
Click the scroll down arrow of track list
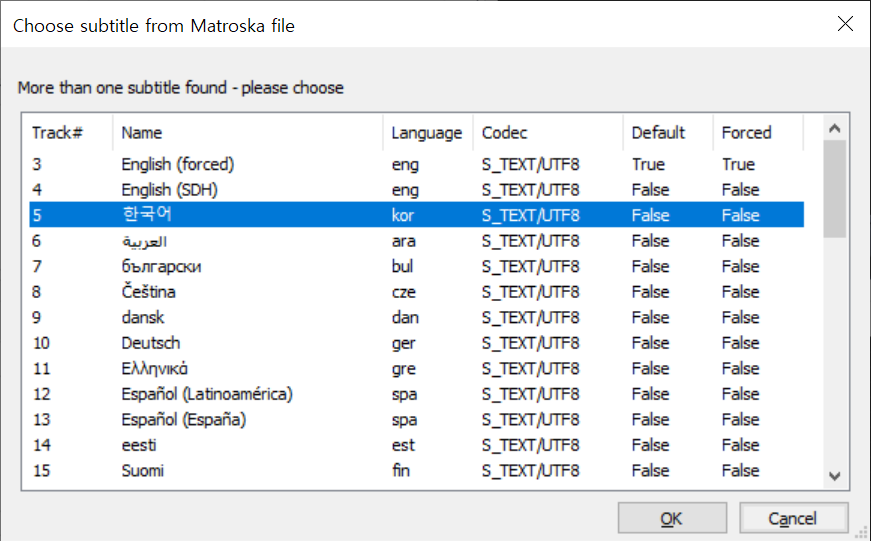[834, 476]
